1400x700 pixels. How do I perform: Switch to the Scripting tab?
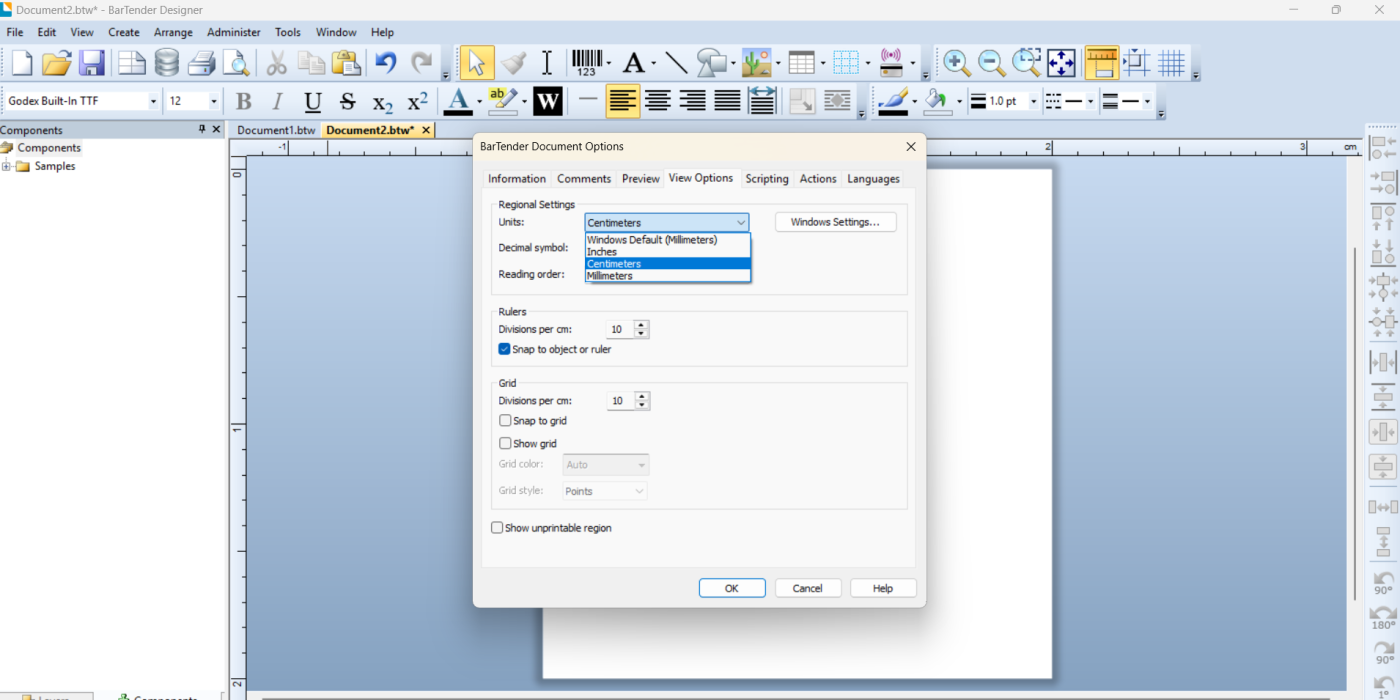click(766, 178)
